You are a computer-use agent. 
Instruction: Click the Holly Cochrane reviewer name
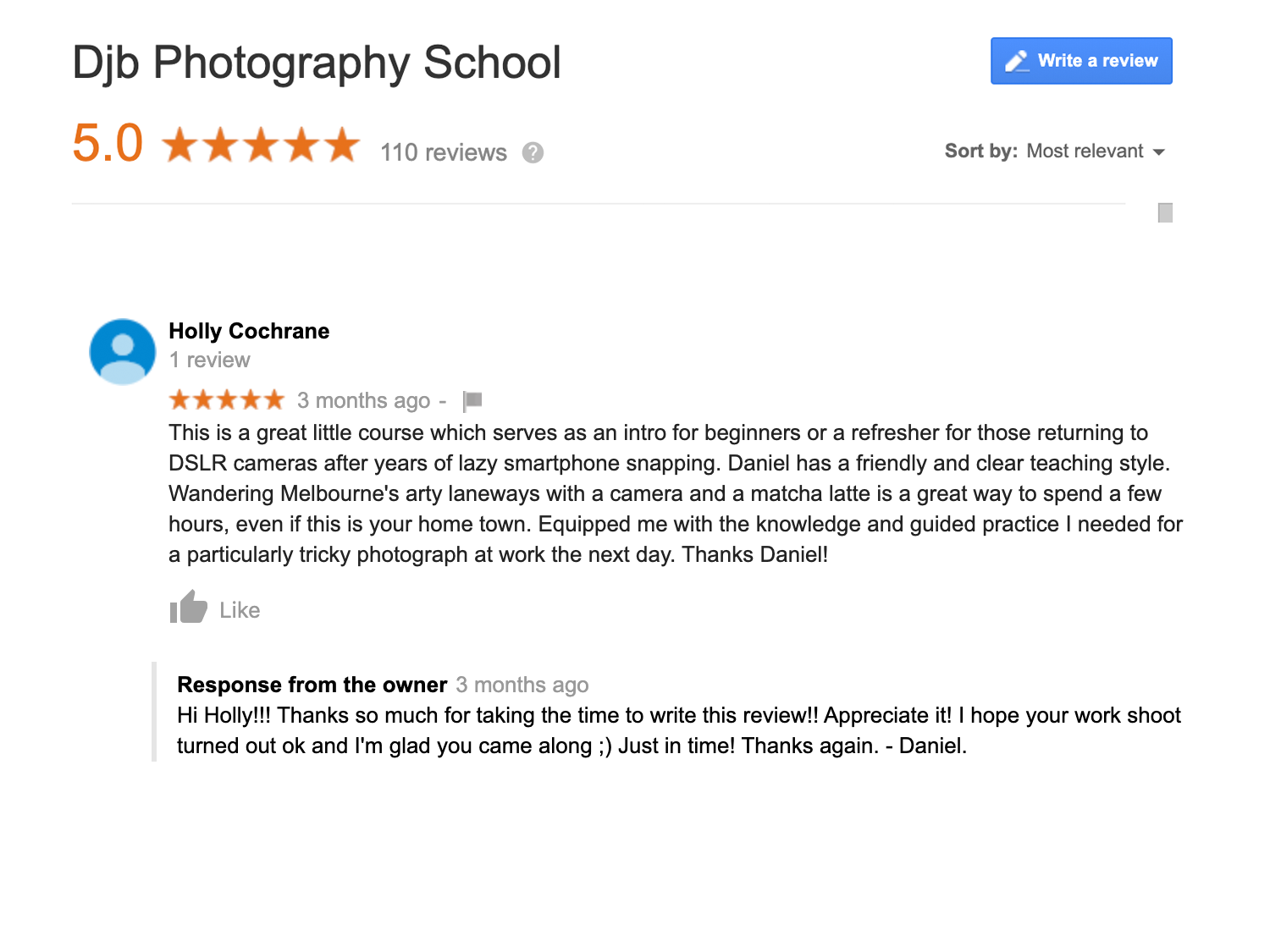(249, 331)
